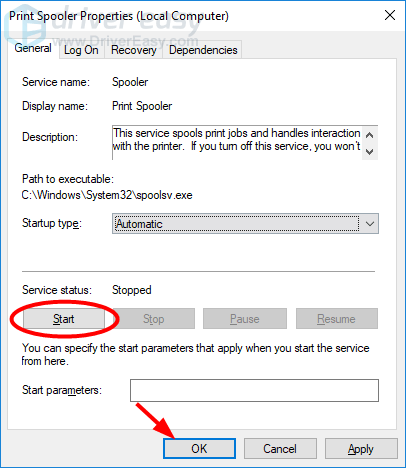
Task: View the Dependencies tab
Action: [x=203, y=50]
